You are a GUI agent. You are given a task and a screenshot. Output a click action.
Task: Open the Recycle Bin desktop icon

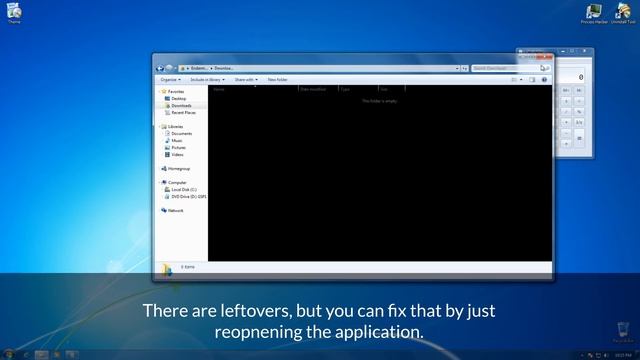click(623, 332)
